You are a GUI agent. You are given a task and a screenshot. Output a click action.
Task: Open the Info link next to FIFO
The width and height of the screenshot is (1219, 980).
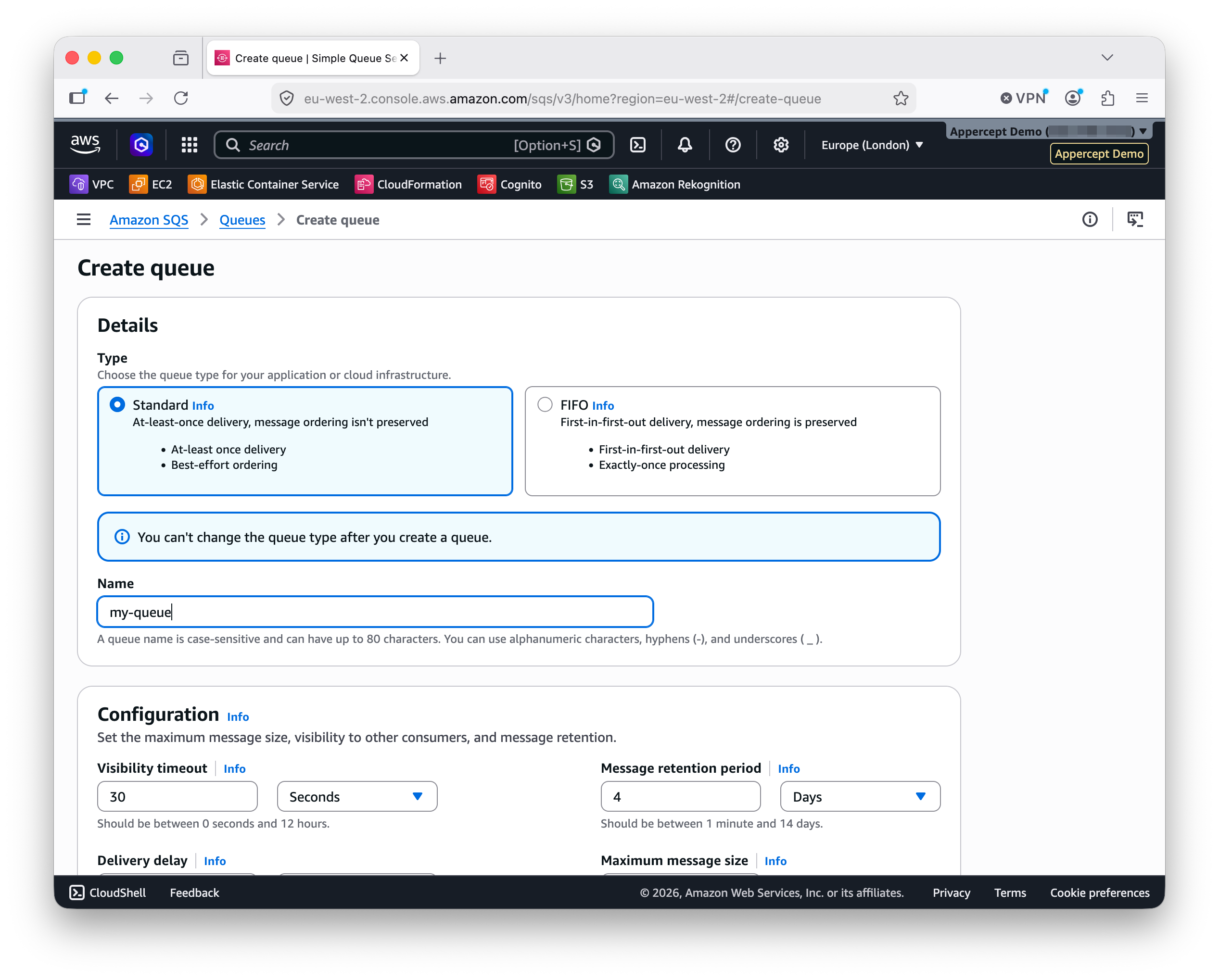tap(603, 406)
